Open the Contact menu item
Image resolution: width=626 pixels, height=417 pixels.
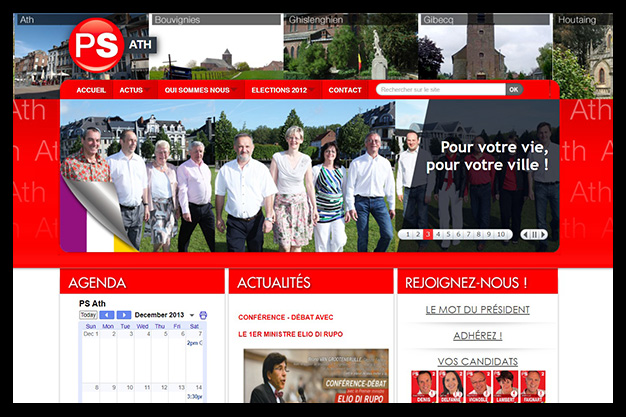345,90
